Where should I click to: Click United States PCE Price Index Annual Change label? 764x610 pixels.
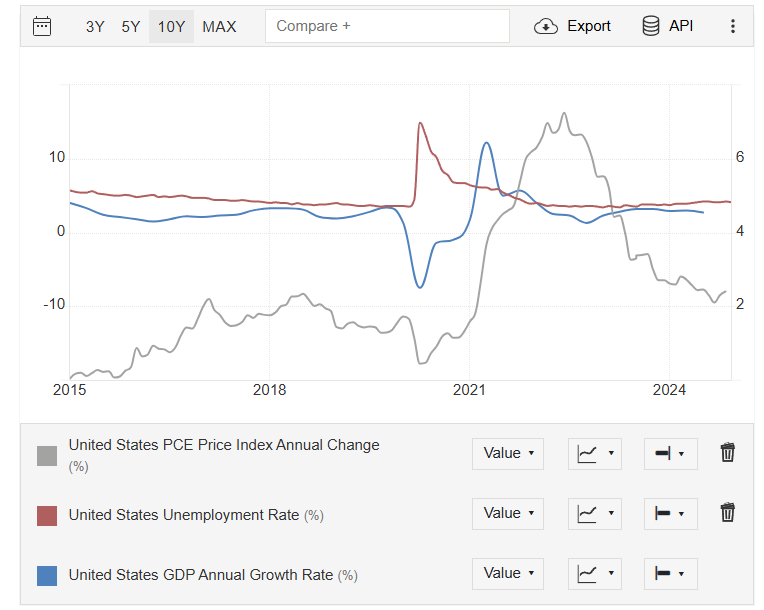tap(224, 445)
